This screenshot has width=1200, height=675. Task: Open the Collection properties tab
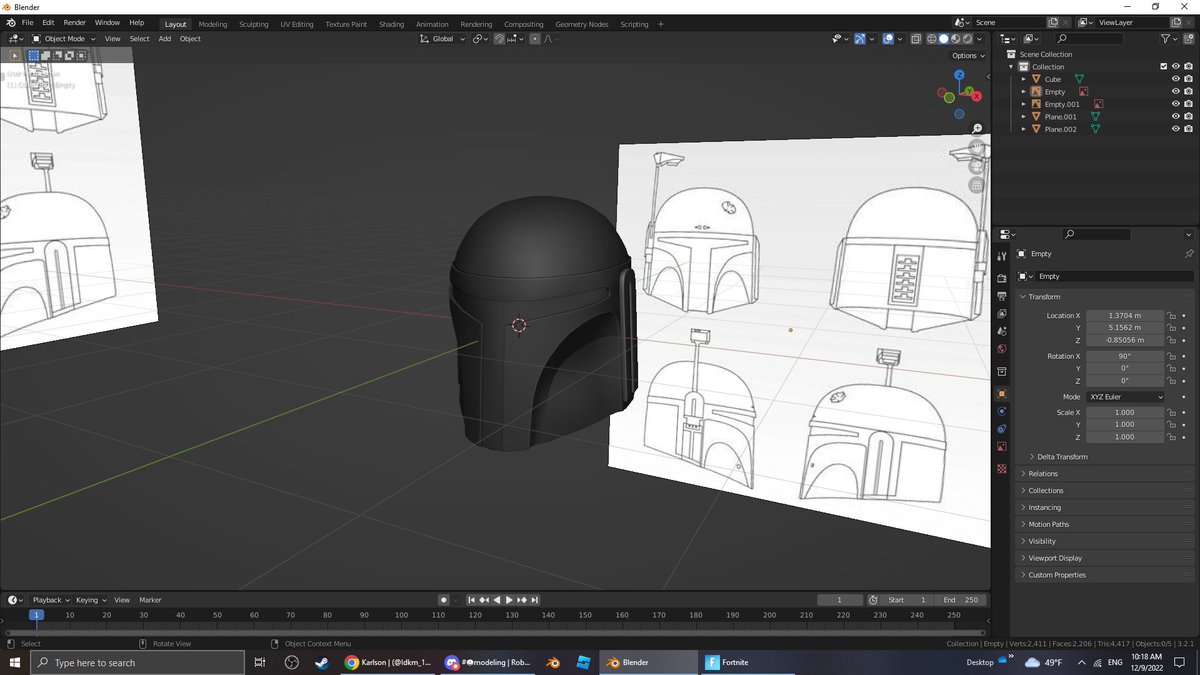1002,370
